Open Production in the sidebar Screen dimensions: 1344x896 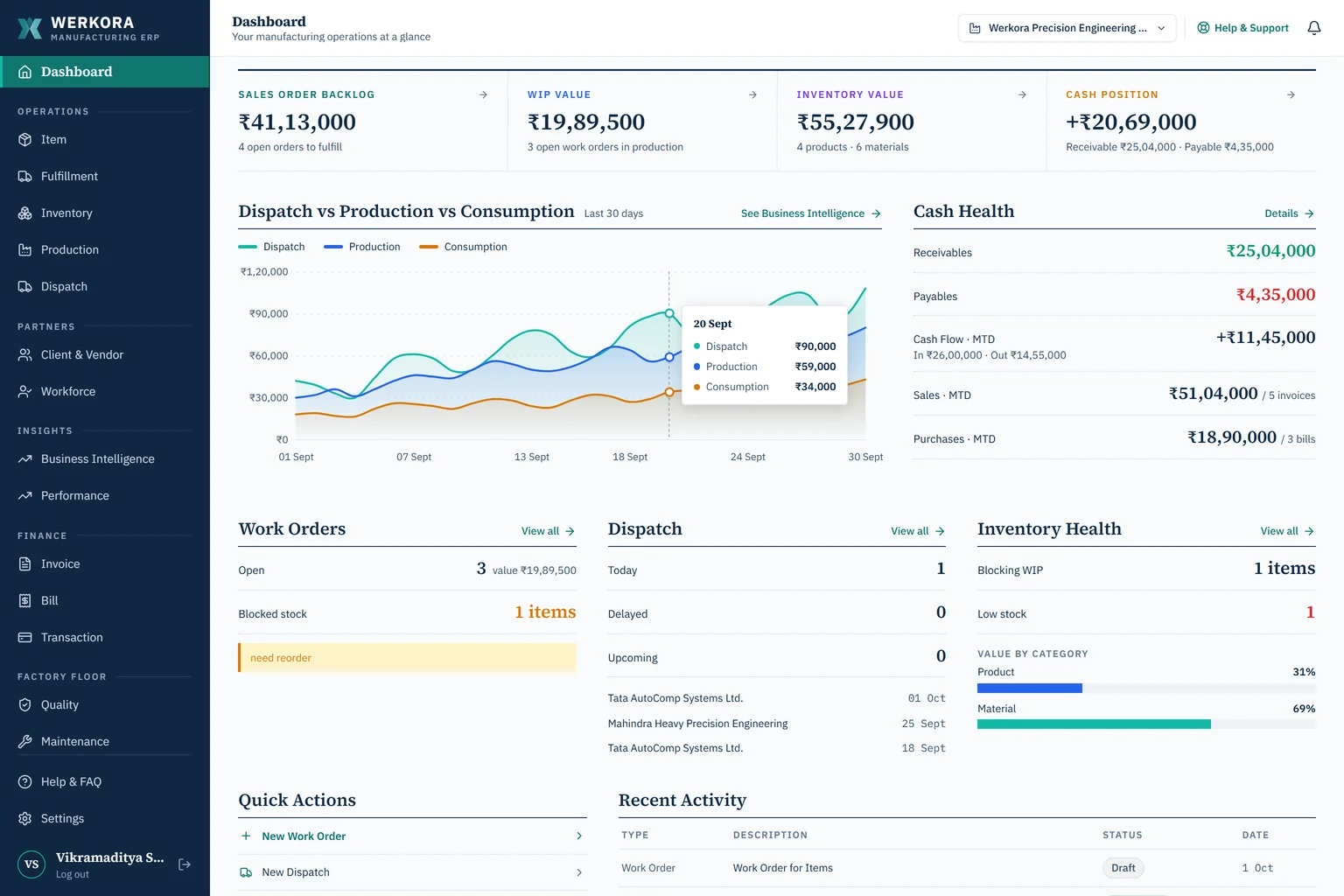pyautogui.click(x=105, y=250)
